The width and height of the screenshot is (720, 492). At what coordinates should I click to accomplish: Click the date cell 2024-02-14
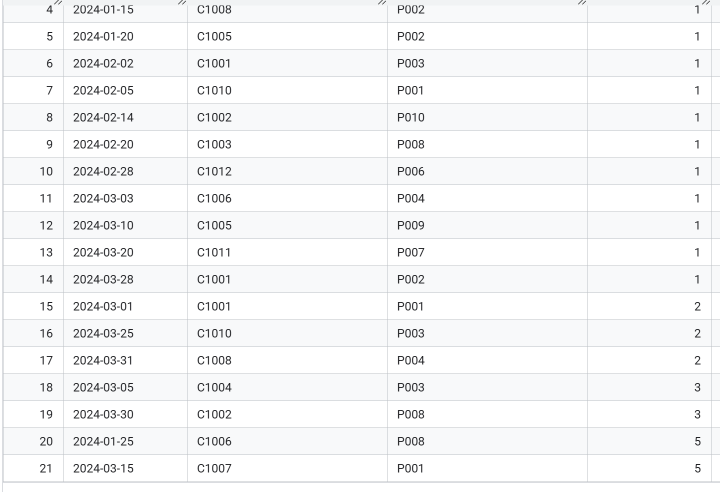coord(102,117)
